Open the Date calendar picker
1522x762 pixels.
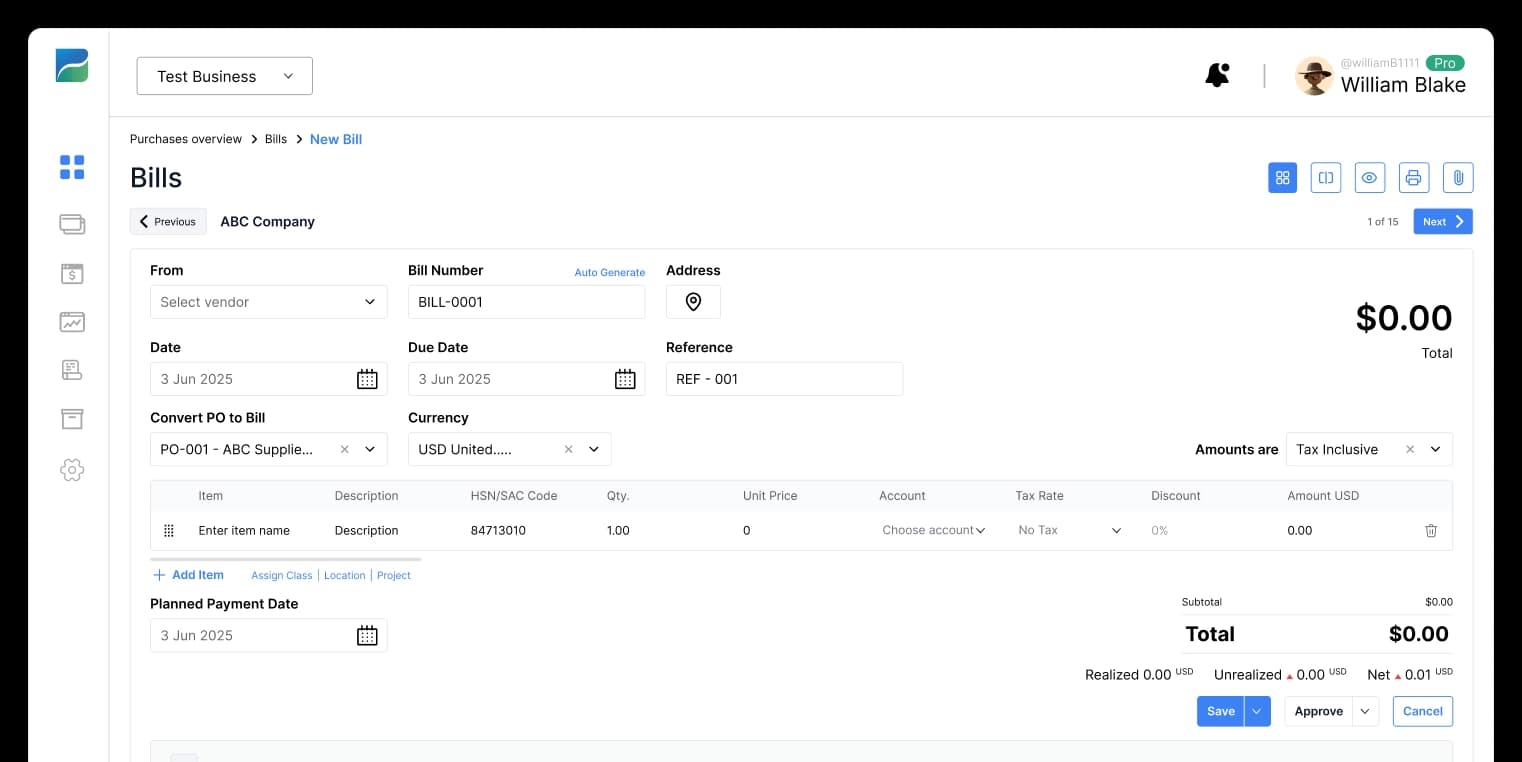point(367,378)
